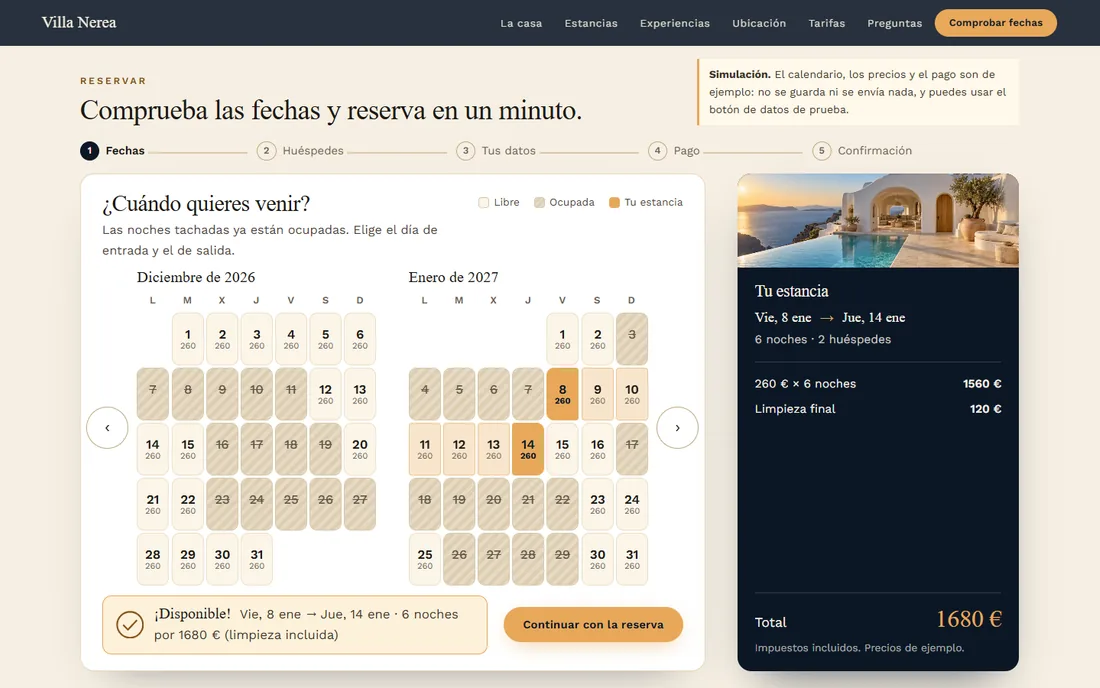
Task: Select January 10 in the calendar
Action: click(x=631, y=393)
